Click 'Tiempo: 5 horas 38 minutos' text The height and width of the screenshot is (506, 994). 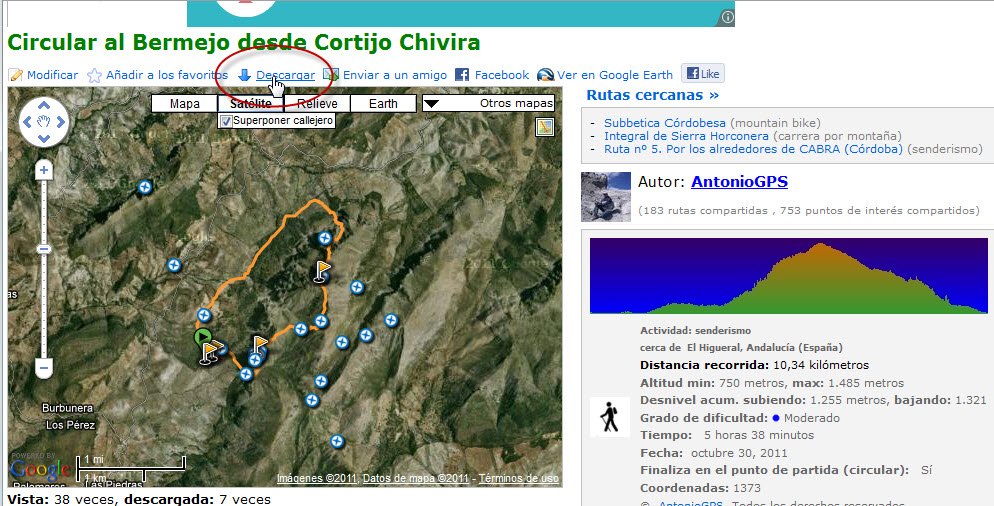(x=727, y=435)
